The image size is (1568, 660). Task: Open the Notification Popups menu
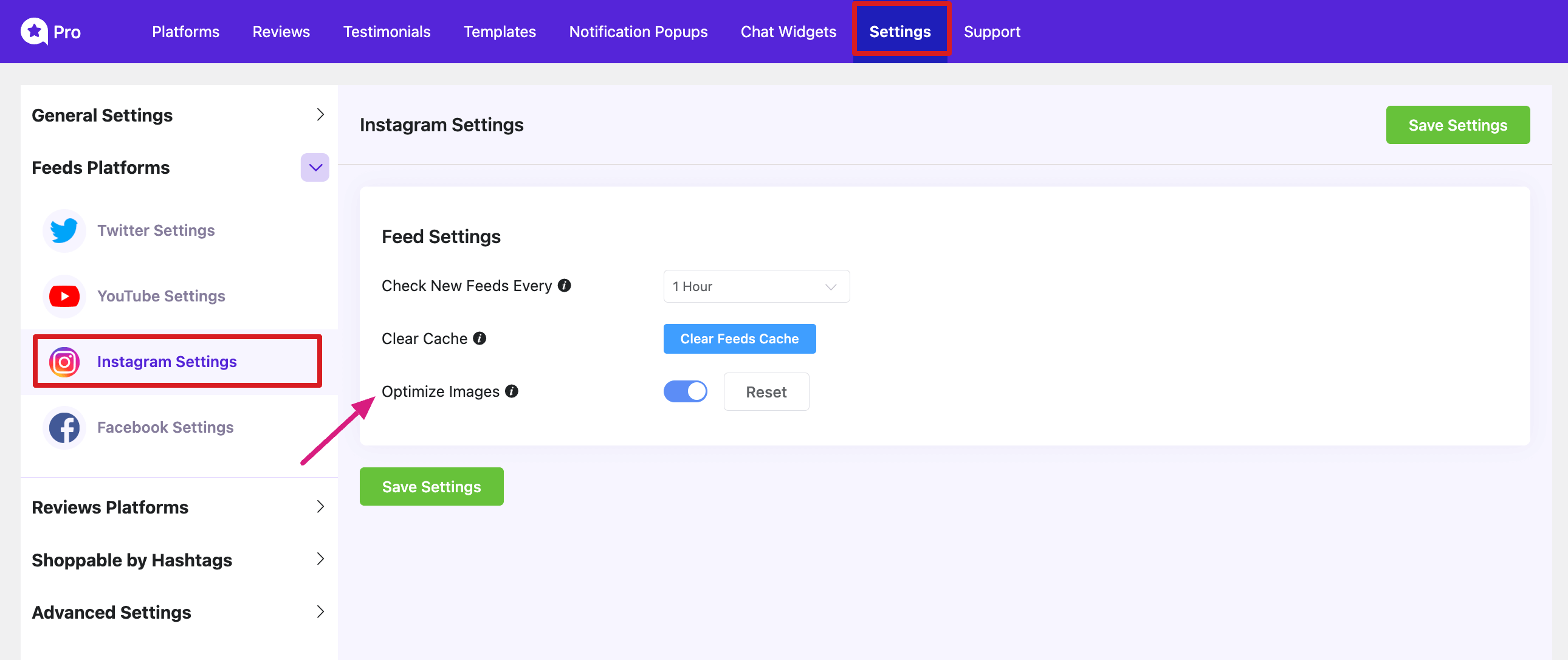click(638, 31)
